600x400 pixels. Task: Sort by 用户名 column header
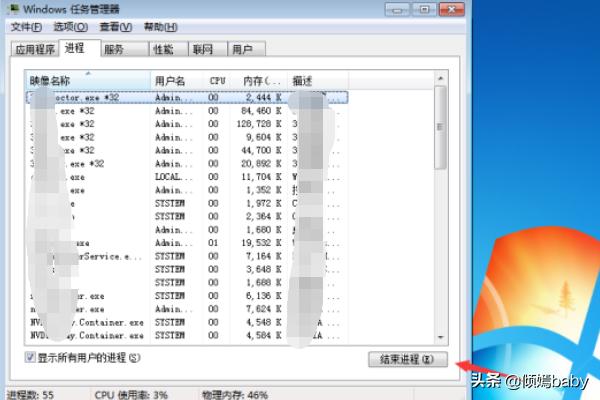pyautogui.click(x=177, y=80)
